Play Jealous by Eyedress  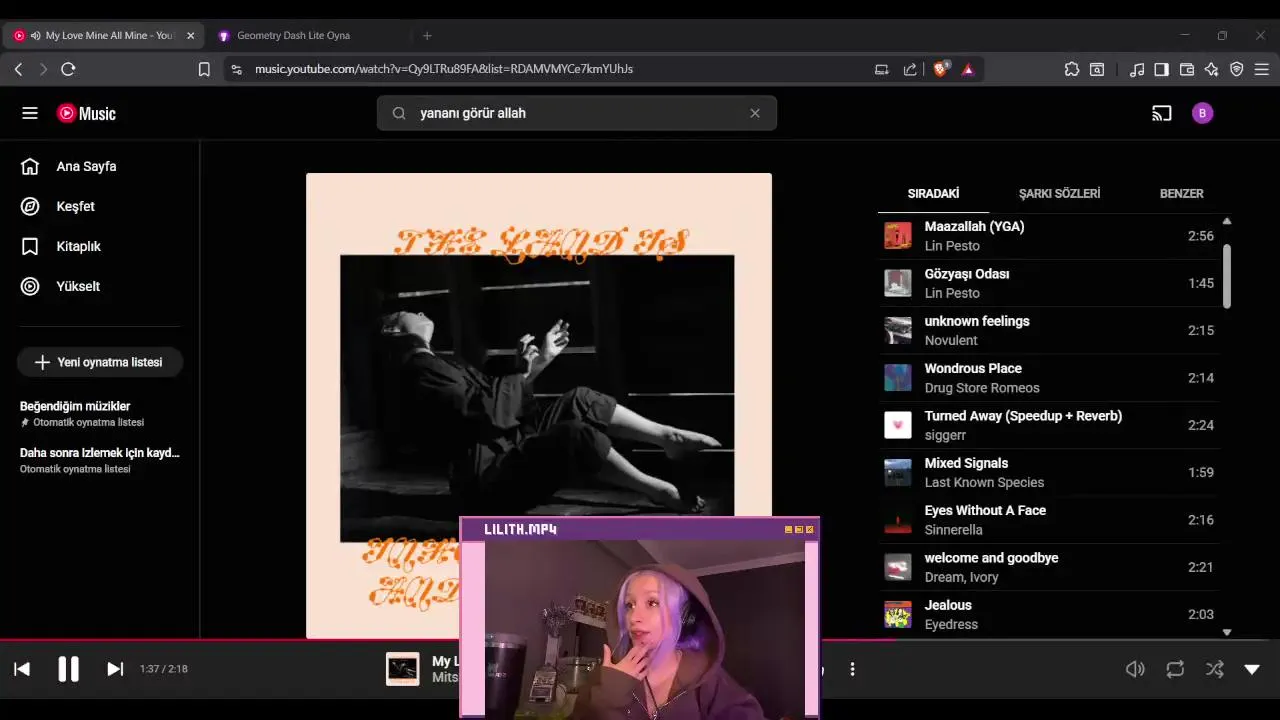[1050, 614]
